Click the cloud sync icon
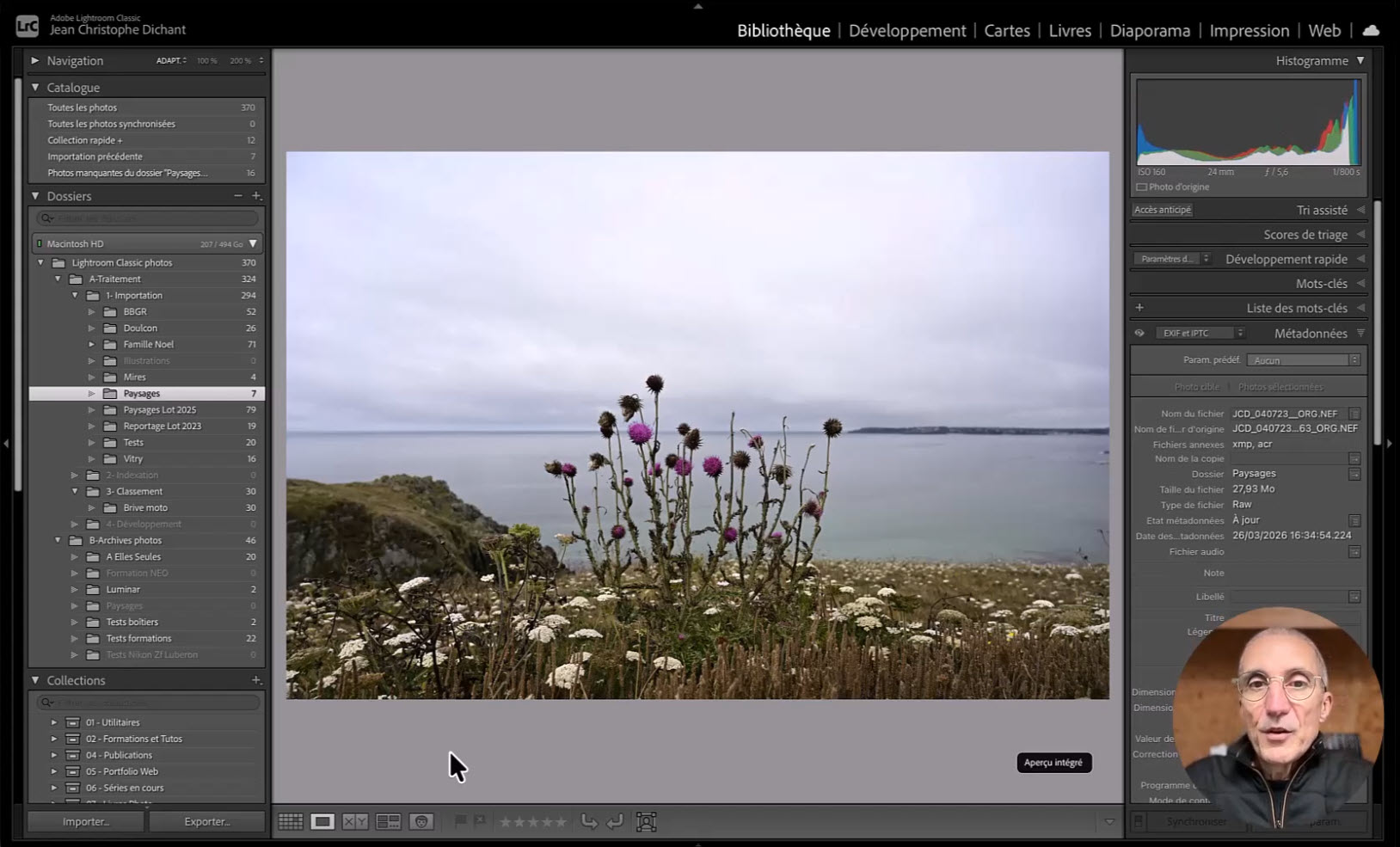Screen dimensions: 1400x847 tap(1371, 30)
